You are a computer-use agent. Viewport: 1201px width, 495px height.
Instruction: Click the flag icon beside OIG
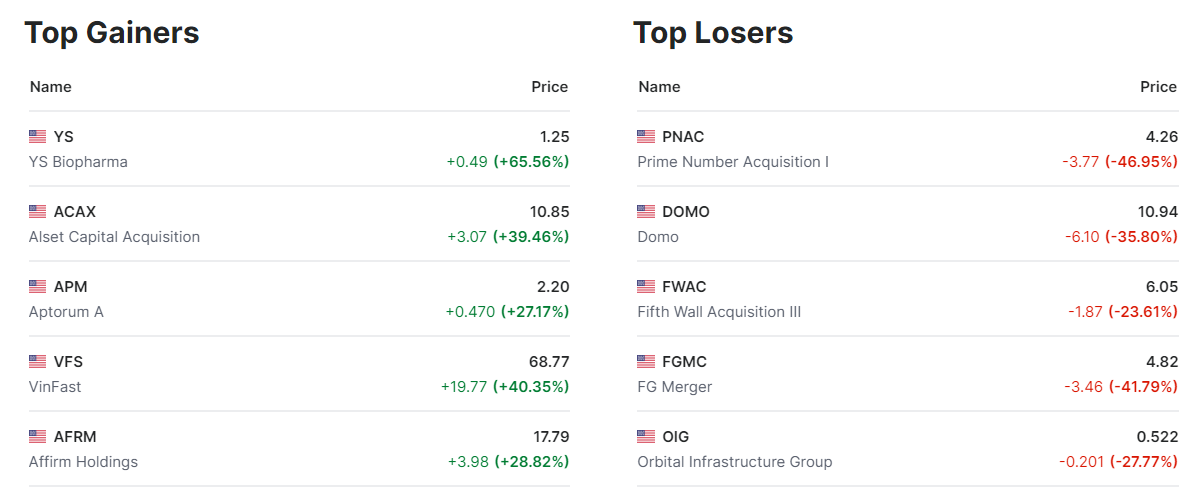[646, 437]
